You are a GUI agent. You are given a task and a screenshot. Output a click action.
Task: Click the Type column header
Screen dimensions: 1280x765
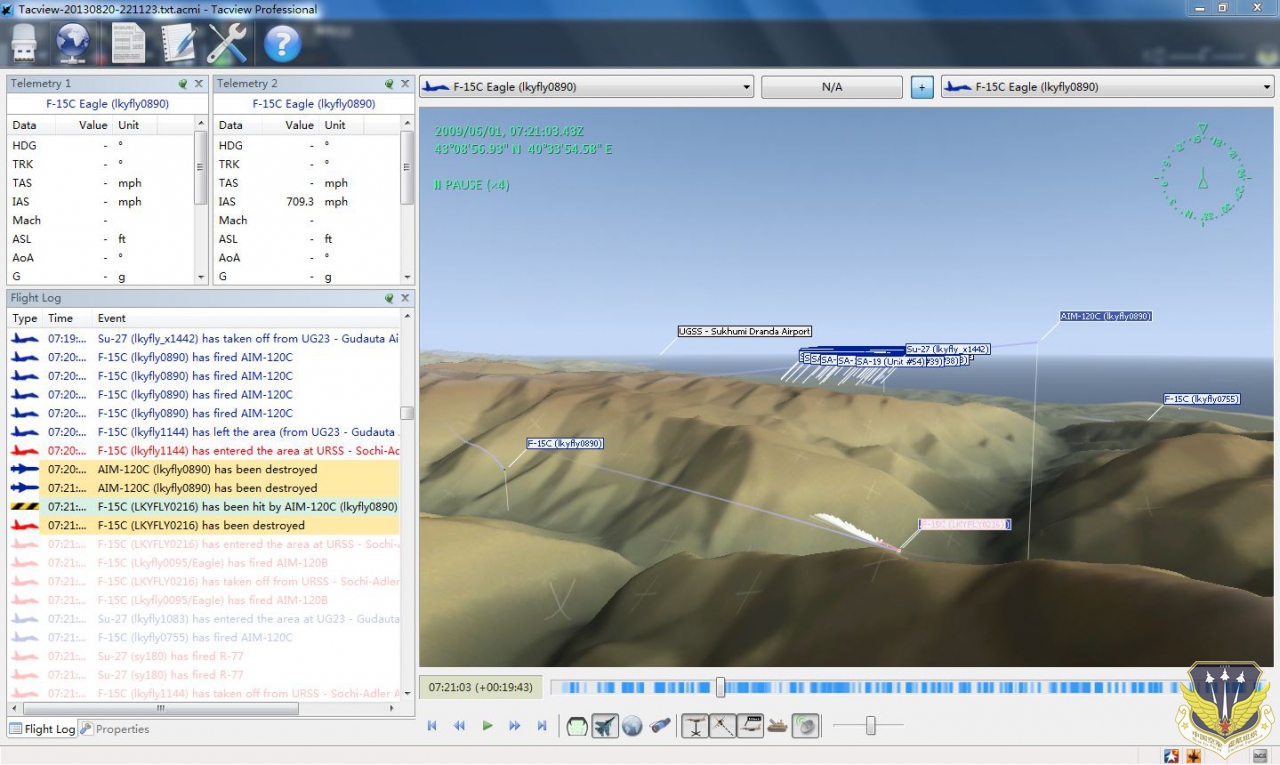(x=25, y=318)
